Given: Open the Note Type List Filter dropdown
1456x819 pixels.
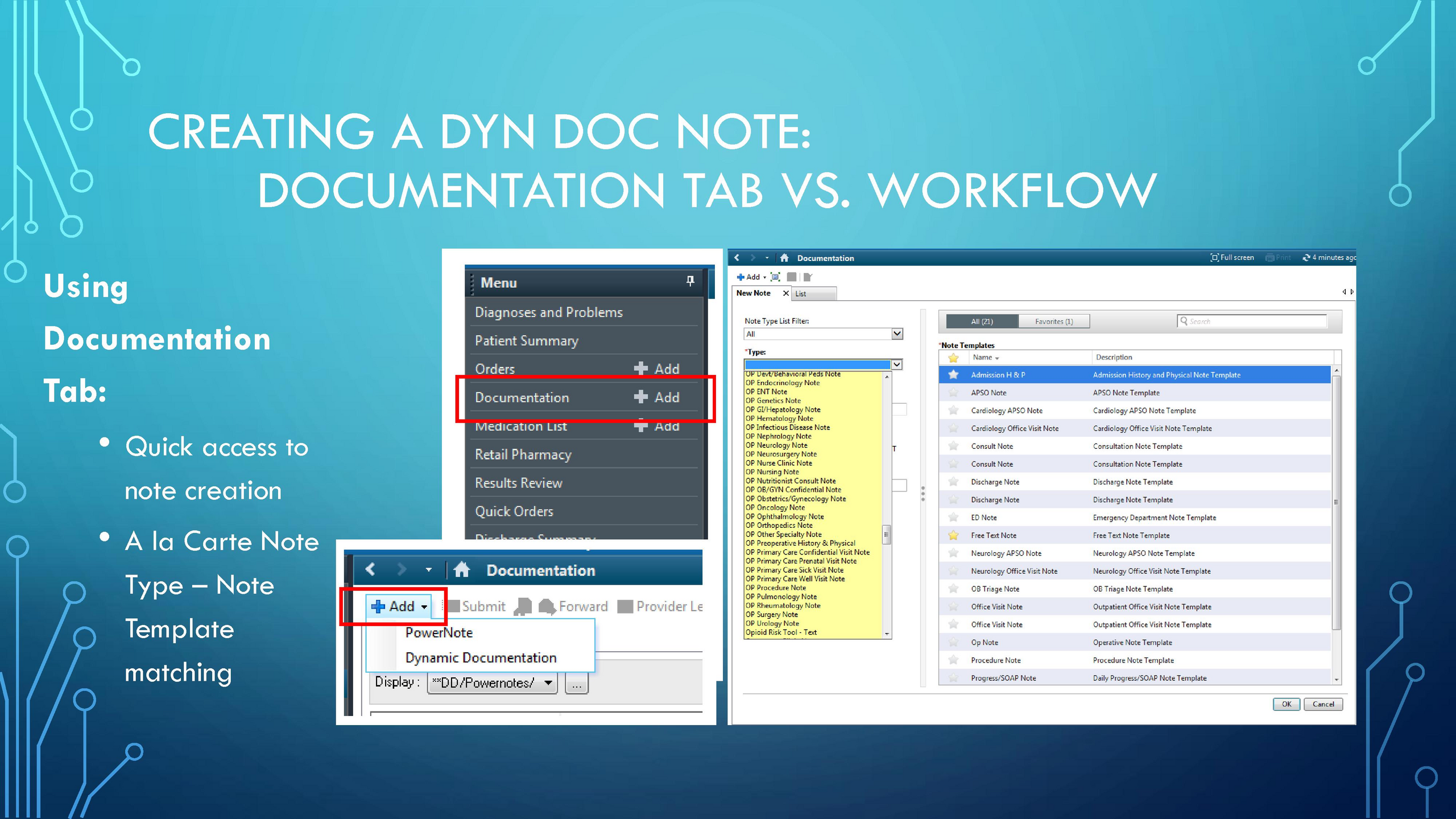Looking at the screenshot, I should point(897,334).
